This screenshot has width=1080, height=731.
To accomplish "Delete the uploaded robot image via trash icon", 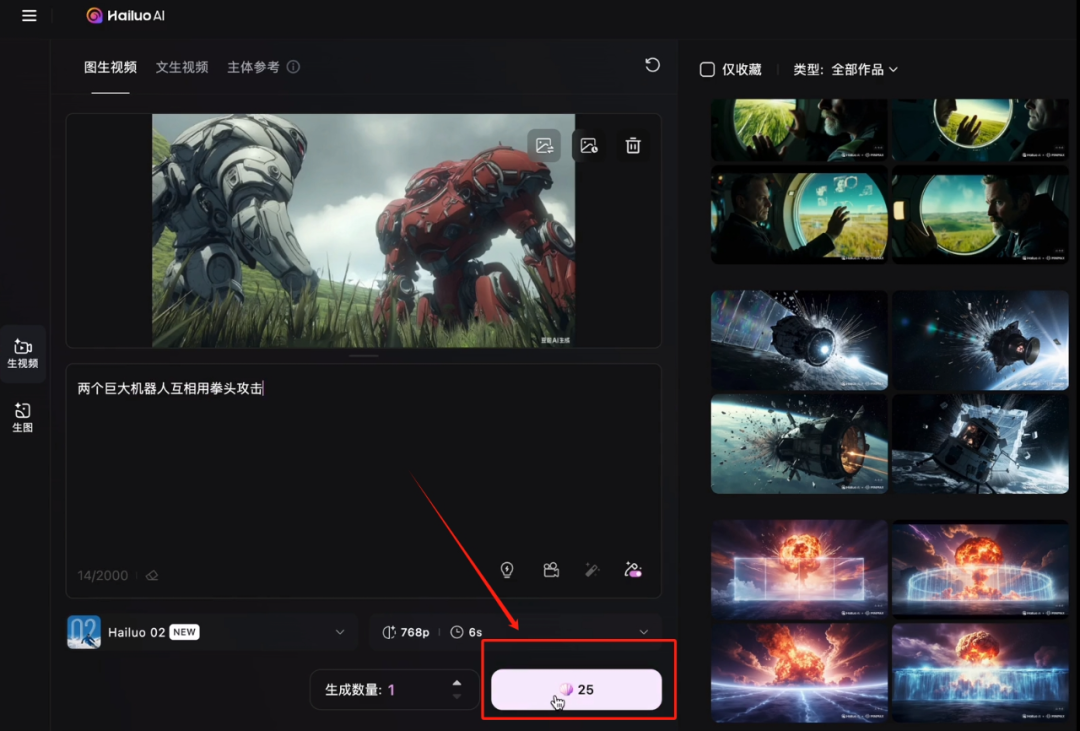I will point(632,145).
